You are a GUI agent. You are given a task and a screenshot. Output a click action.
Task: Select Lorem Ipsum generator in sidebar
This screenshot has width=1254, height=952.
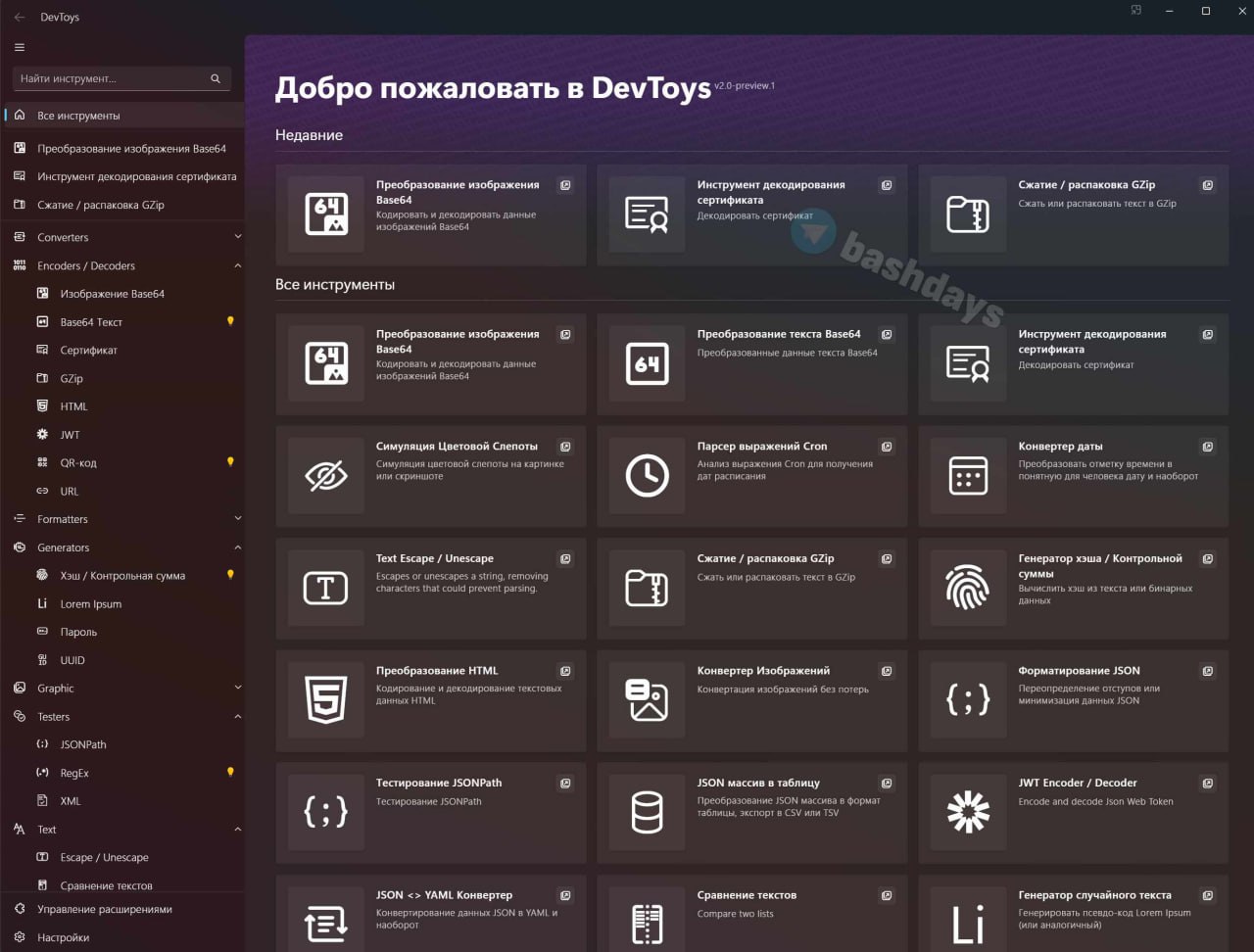(124, 604)
